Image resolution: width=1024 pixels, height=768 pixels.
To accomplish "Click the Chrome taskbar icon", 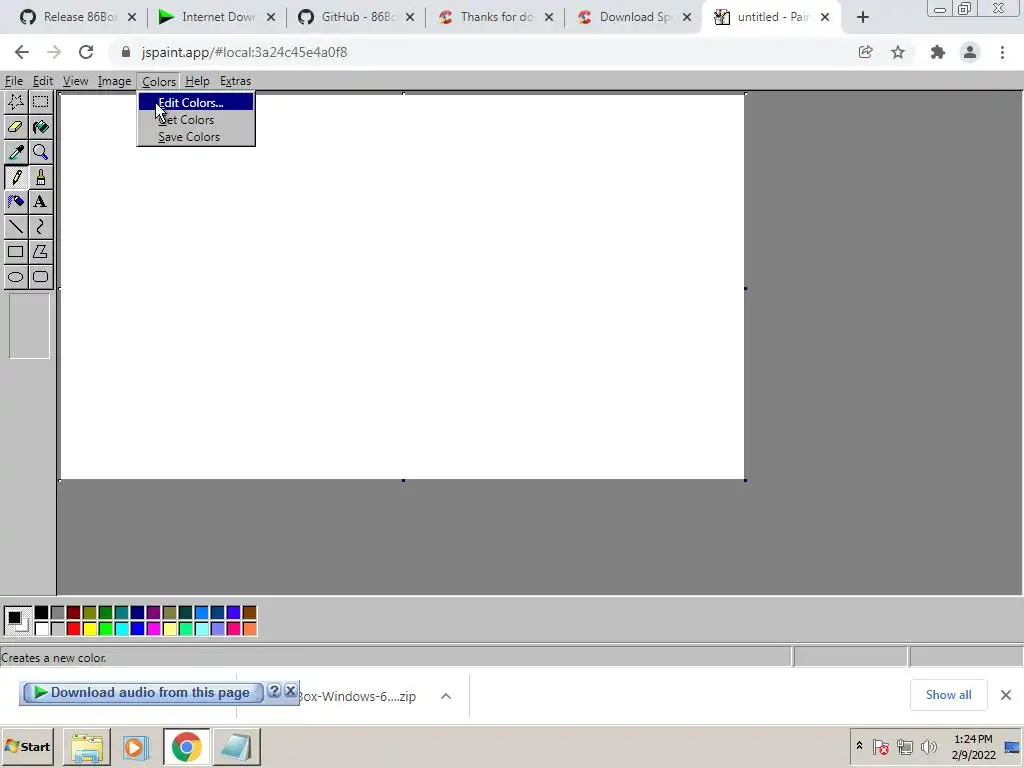I will click(186, 747).
